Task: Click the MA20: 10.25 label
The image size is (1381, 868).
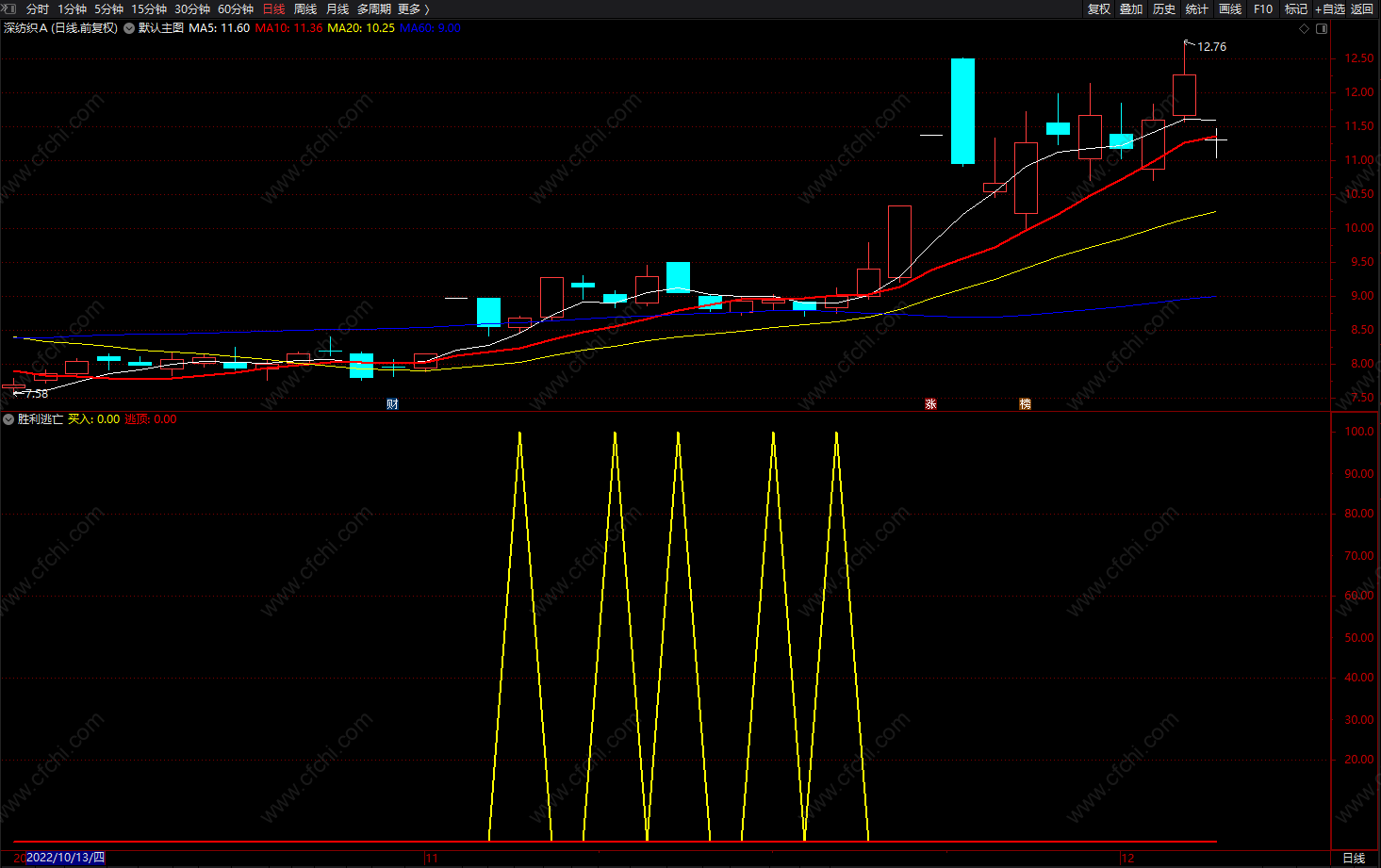Action: pyautogui.click(x=361, y=28)
